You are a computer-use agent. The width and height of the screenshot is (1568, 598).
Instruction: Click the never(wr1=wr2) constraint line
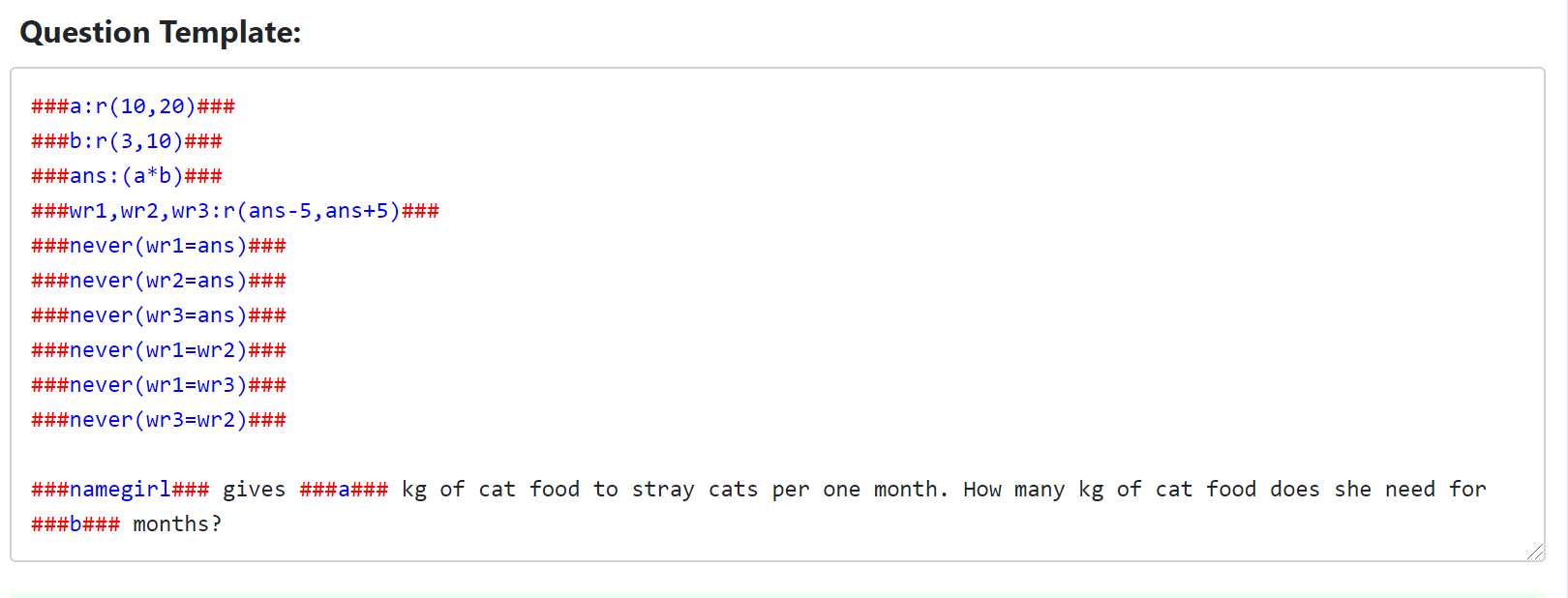(x=159, y=350)
